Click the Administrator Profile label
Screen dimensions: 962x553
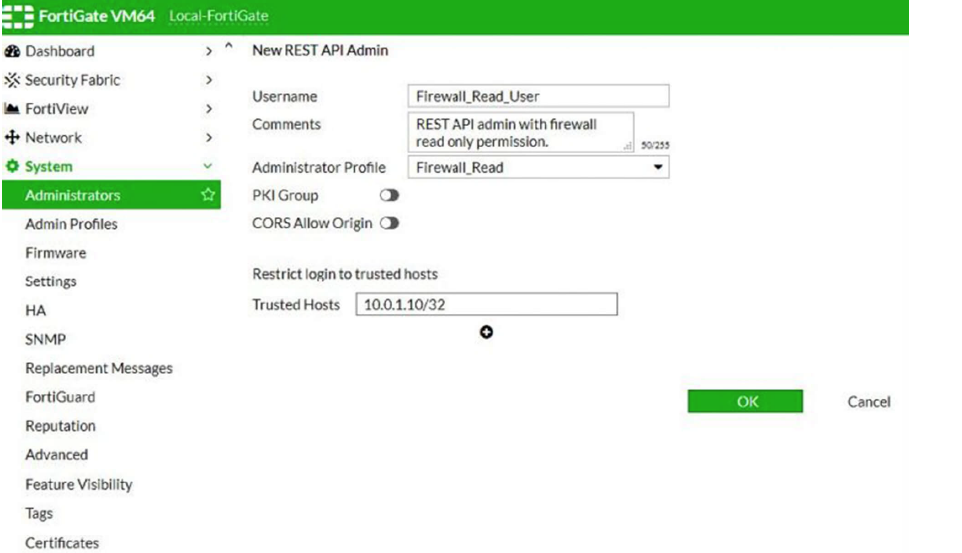(x=319, y=168)
